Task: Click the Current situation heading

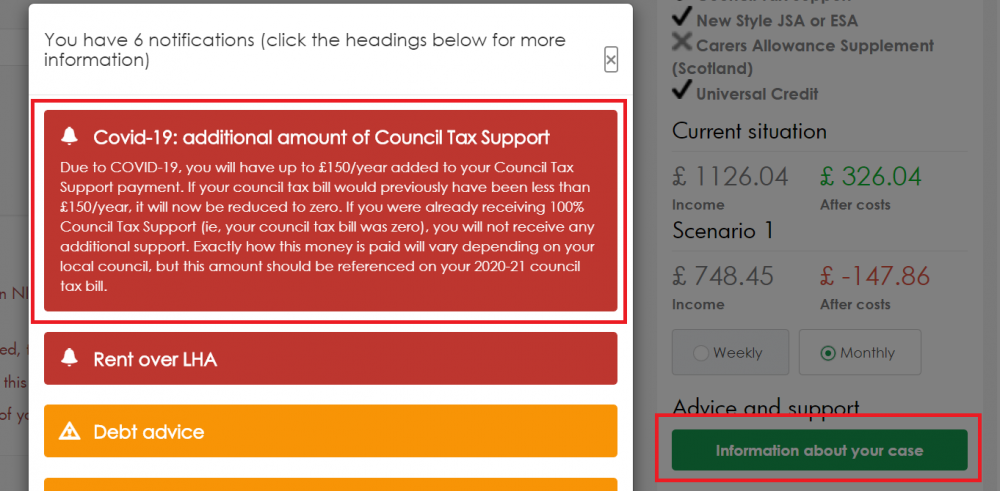Action: tap(749, 131)
